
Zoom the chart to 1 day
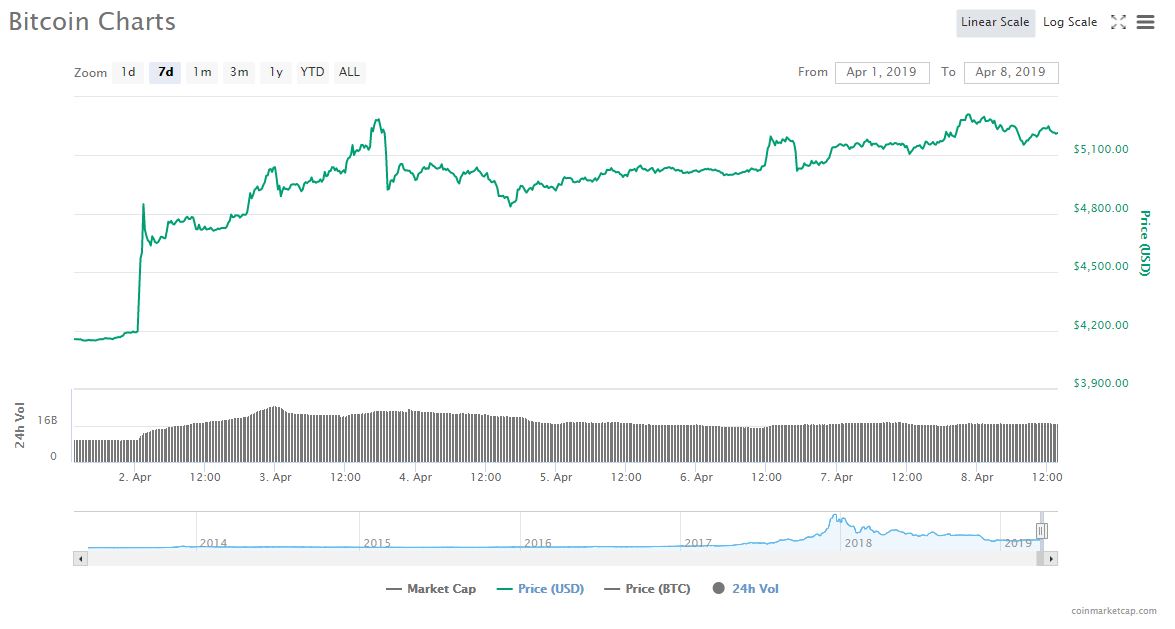coord(127,72)
